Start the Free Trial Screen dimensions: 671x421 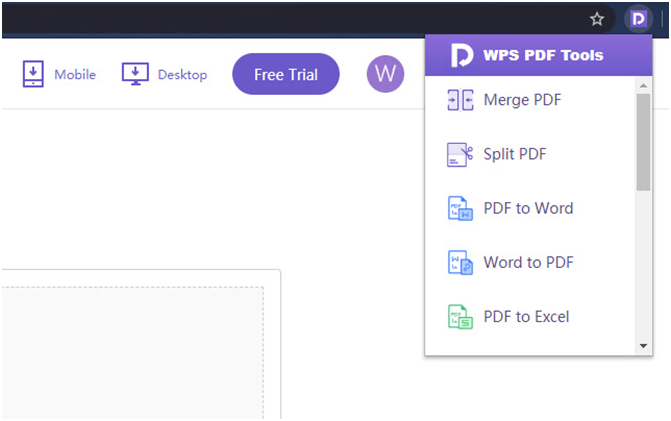286,74
